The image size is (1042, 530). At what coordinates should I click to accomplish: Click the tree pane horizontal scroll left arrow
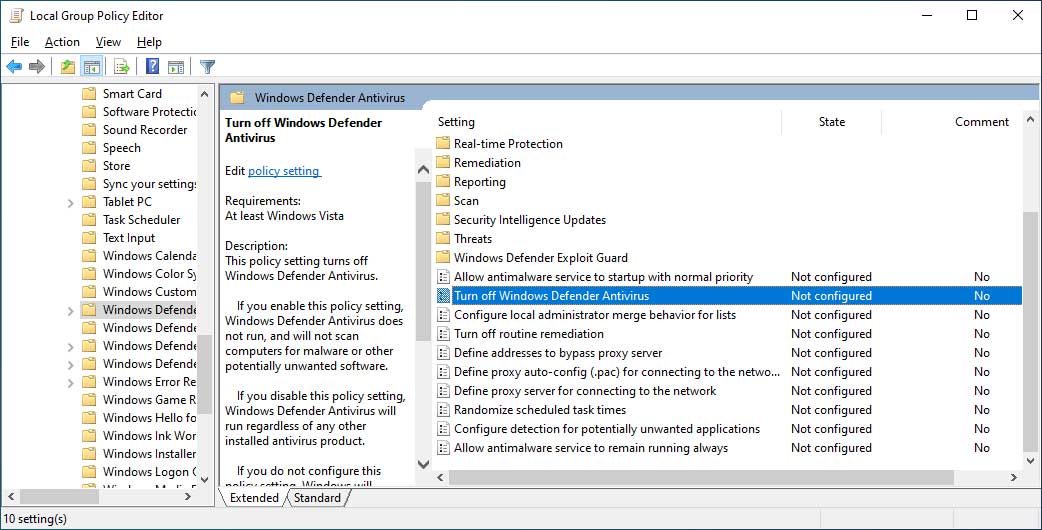click(11, 496)
